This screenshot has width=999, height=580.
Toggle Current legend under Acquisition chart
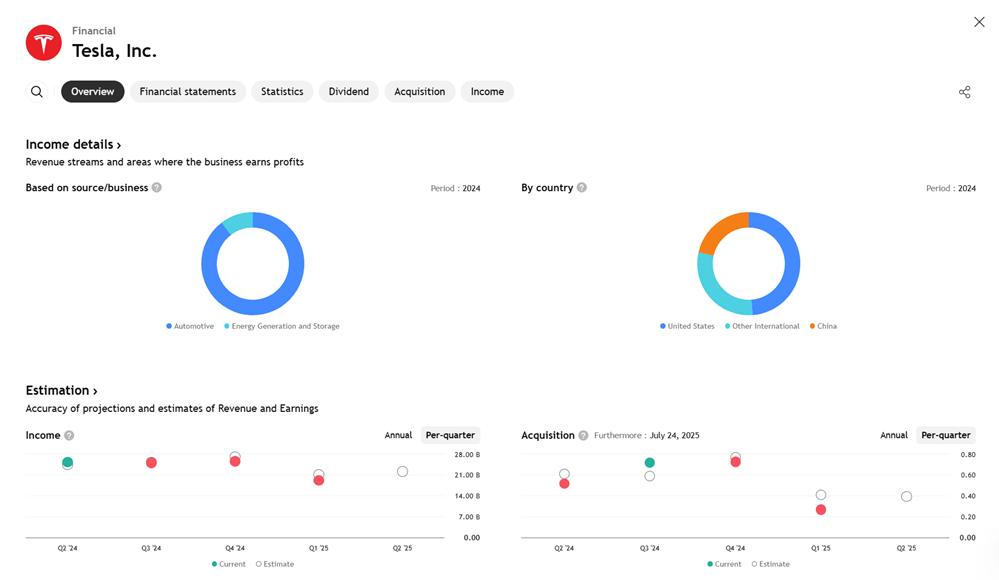pyautogui.click(x=724, y=564)
